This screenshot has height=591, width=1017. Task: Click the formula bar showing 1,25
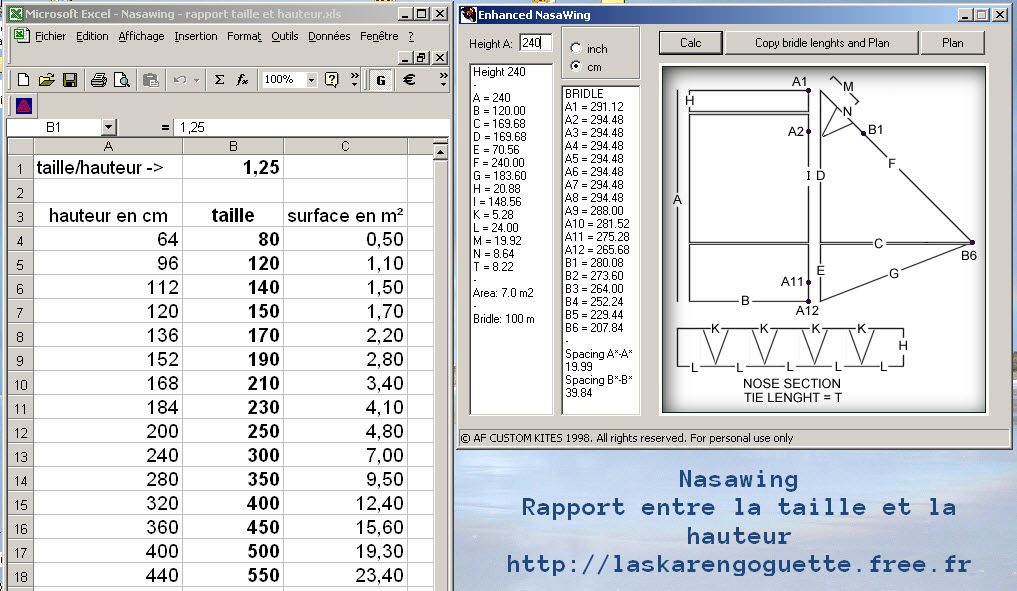(311, 128)
